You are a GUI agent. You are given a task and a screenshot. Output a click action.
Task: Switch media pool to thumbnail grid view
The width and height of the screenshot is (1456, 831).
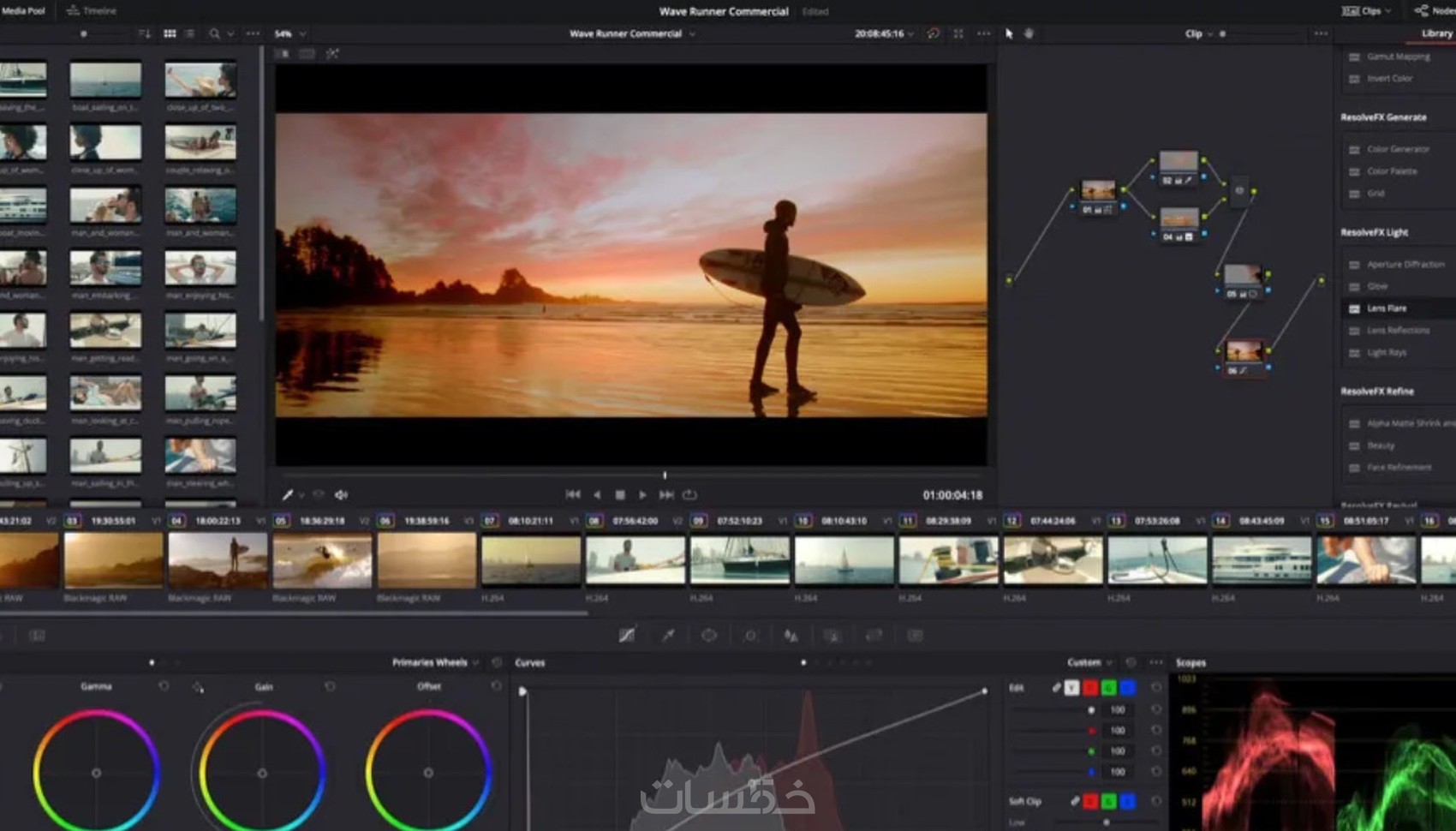170,33
